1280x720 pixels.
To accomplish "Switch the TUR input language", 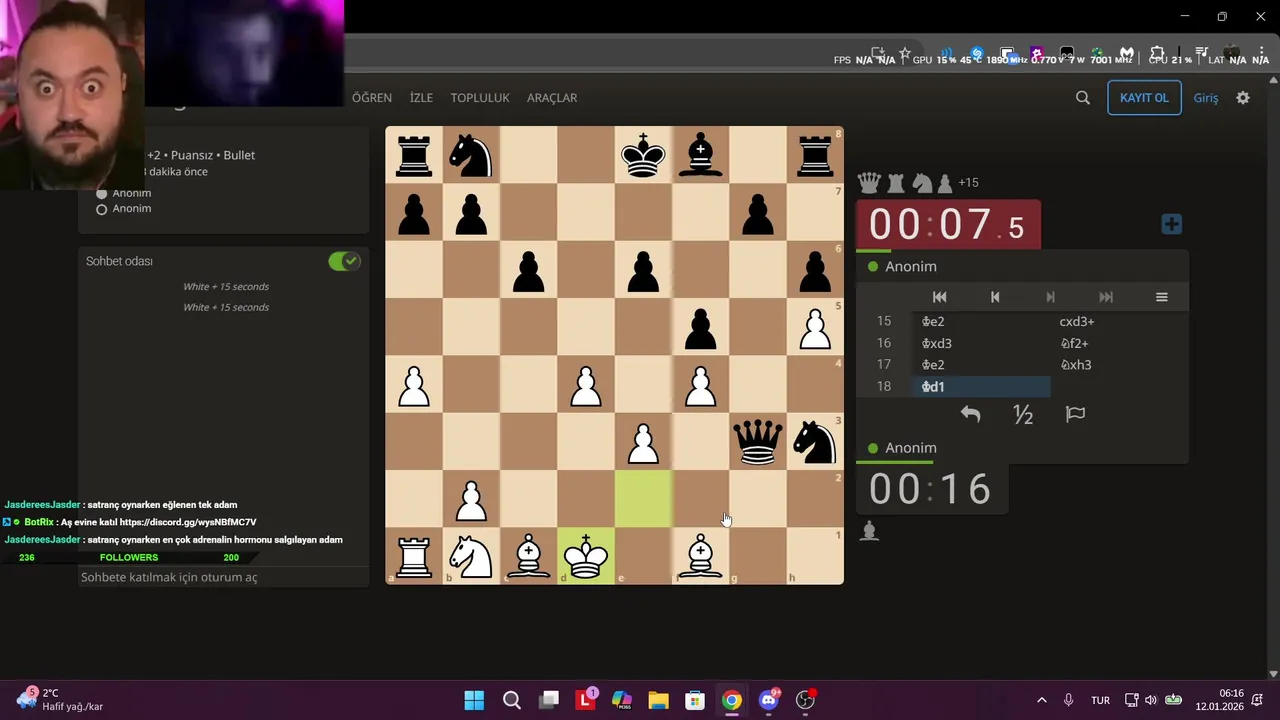I will click(x=1100, y=700).
